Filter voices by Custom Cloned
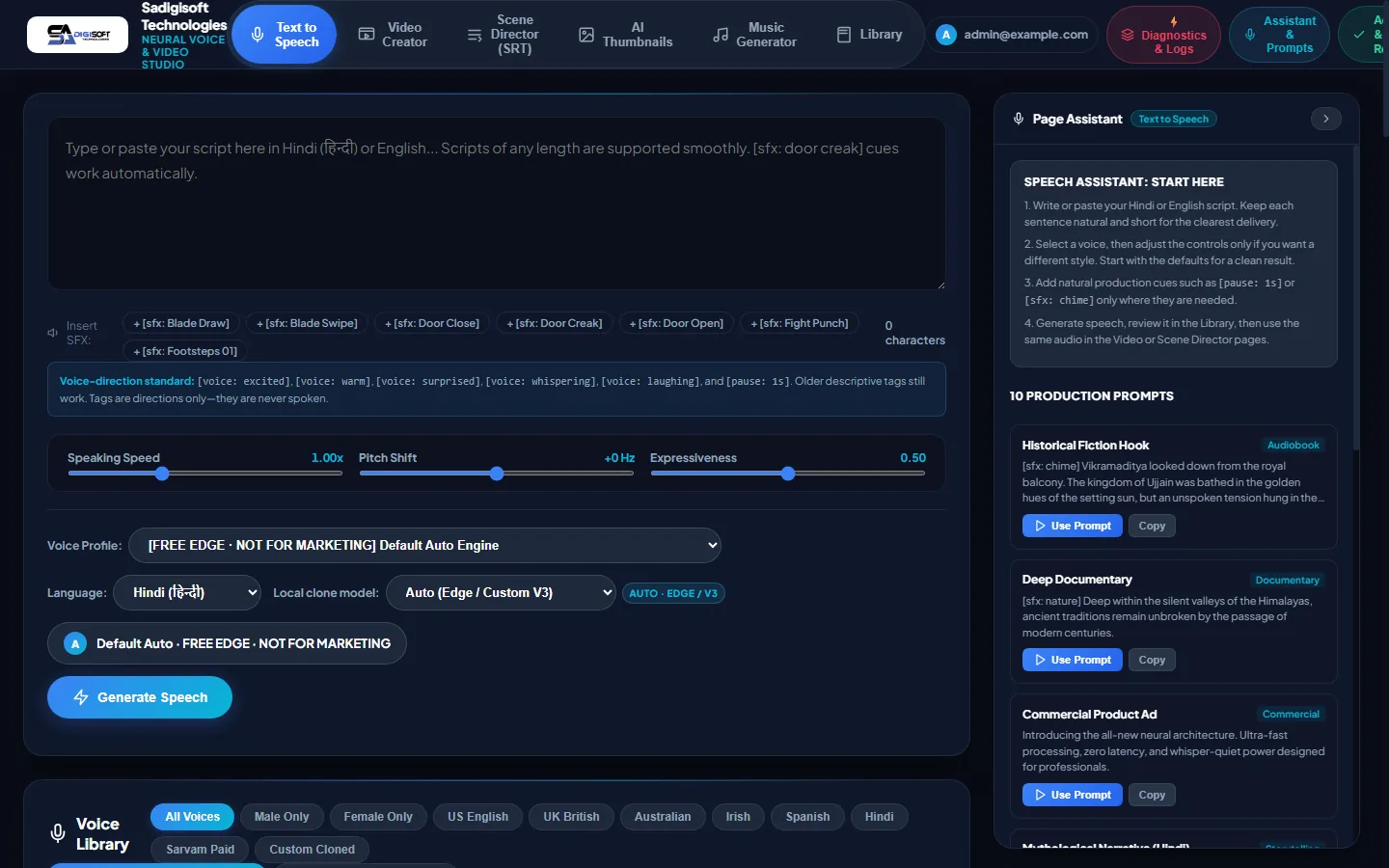Screen dimensions: 1389x868 click(x=312, y=850)
